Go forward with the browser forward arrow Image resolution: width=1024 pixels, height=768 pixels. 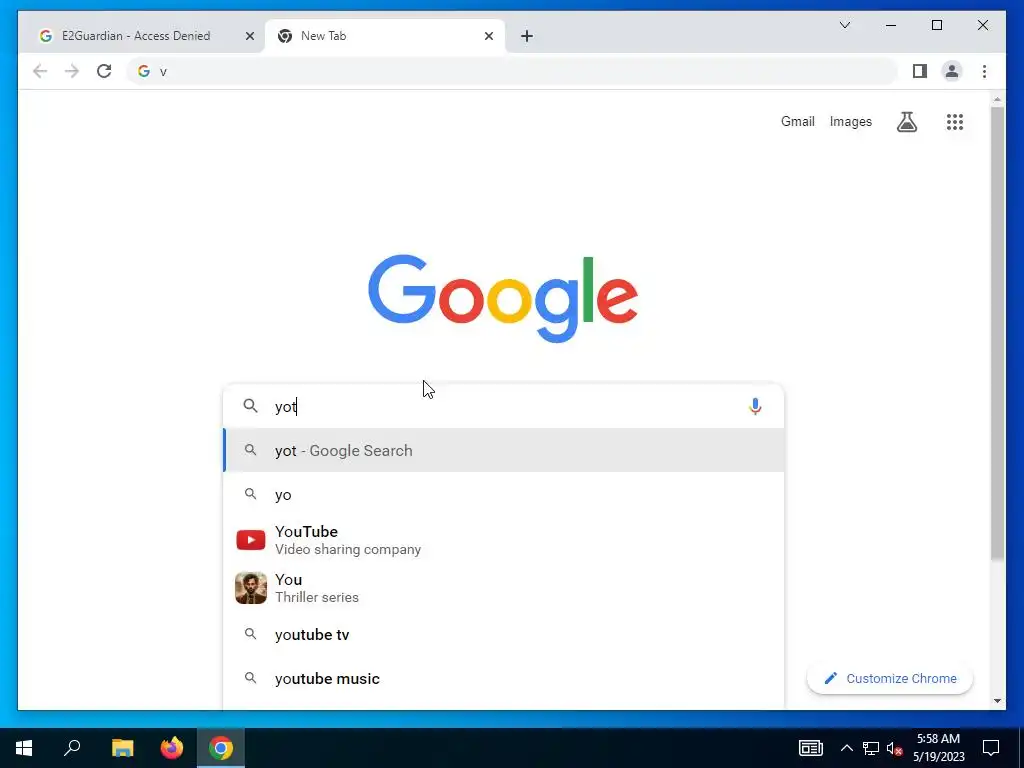pos(72,71)
